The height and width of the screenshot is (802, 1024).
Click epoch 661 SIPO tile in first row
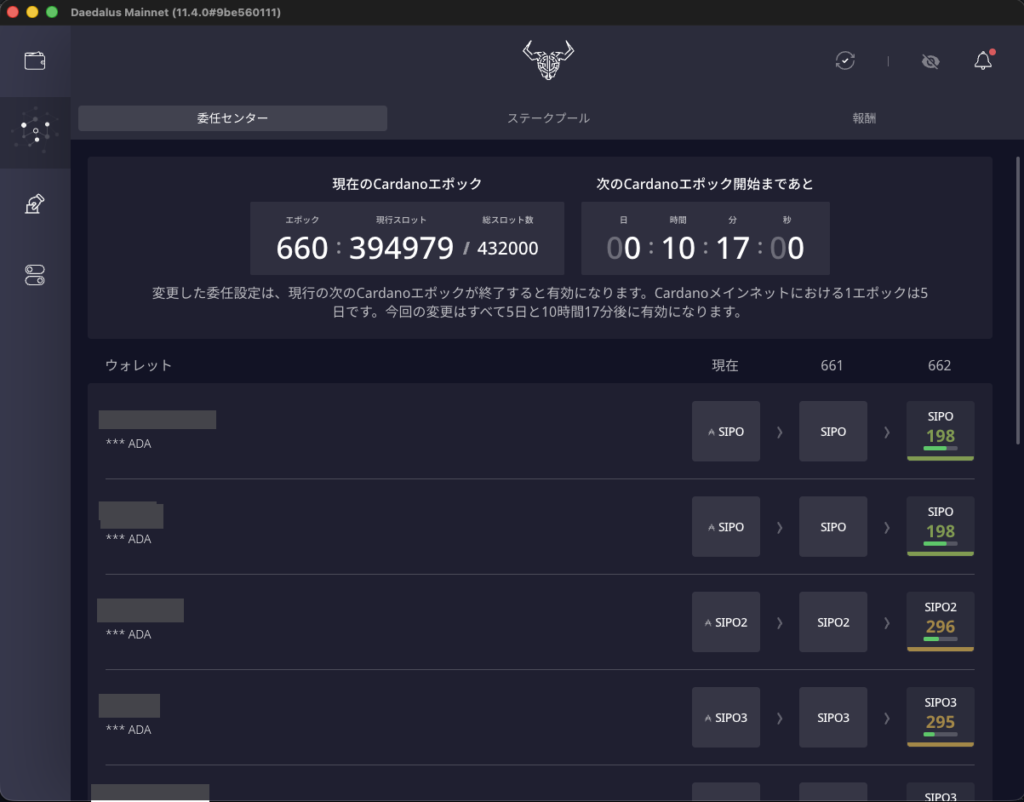[x=833, y=431]
